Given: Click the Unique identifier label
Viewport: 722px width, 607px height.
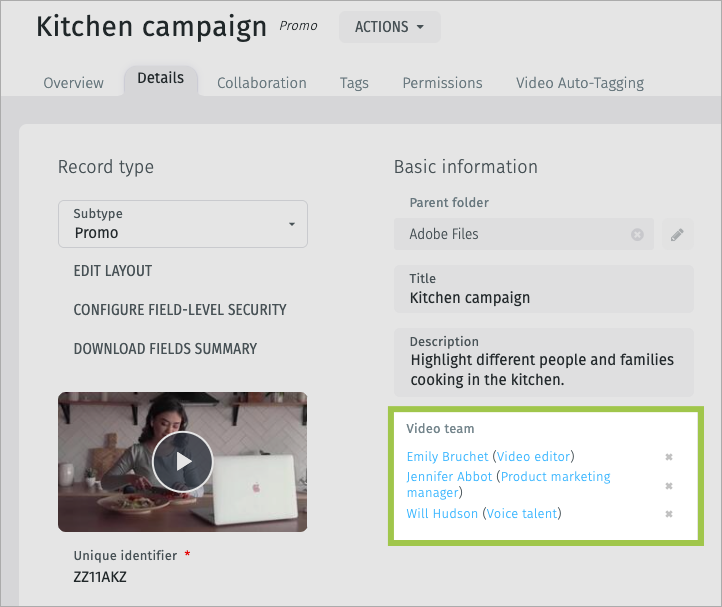Looking at the screenshot, I should [x=125, y=556].
